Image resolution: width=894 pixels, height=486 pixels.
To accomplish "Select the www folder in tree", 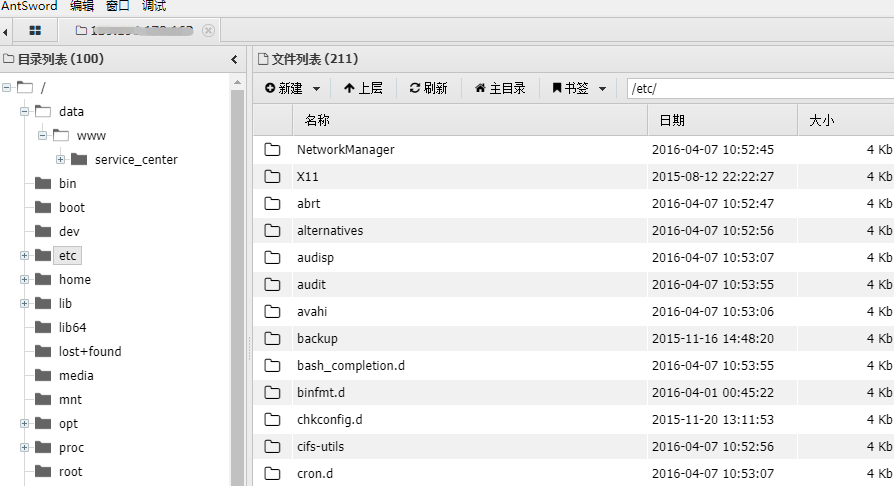I will pyautogui.click(x=91, y=136).
